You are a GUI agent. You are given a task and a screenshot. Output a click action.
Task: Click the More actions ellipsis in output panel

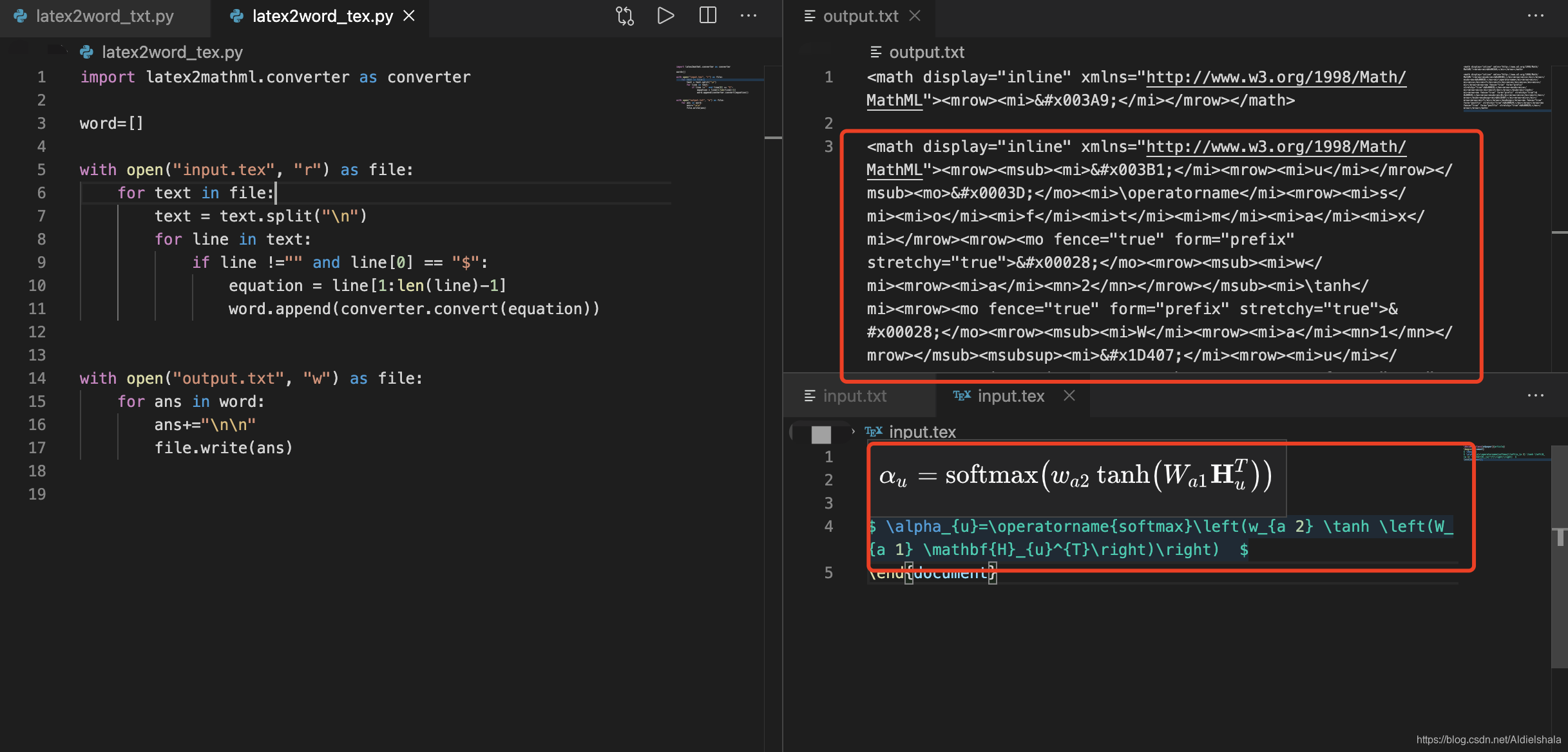1536,15
